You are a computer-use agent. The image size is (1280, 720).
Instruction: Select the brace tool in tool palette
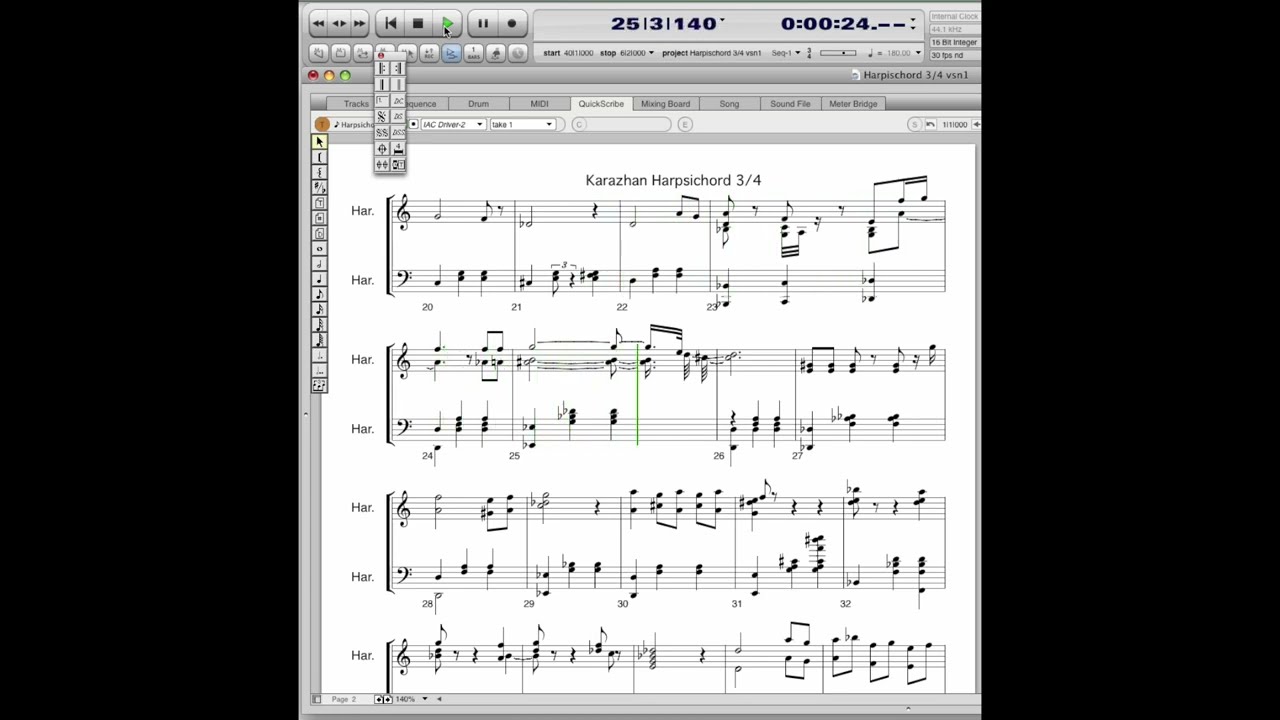319,171
